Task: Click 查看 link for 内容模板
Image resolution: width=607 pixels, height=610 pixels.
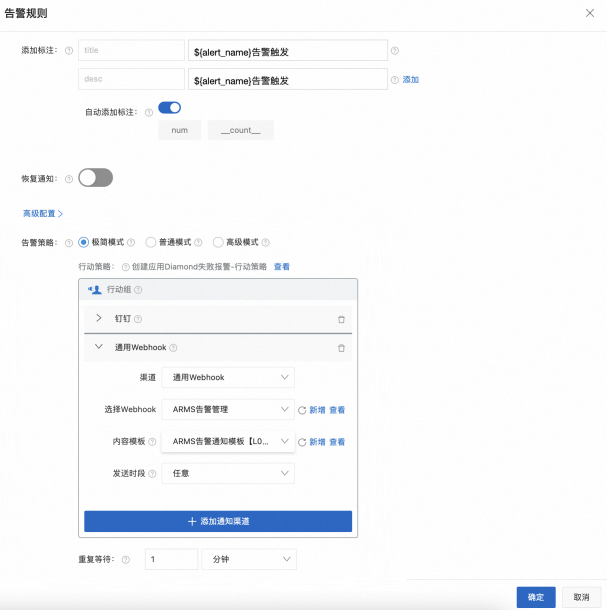Action: [337, 442]
